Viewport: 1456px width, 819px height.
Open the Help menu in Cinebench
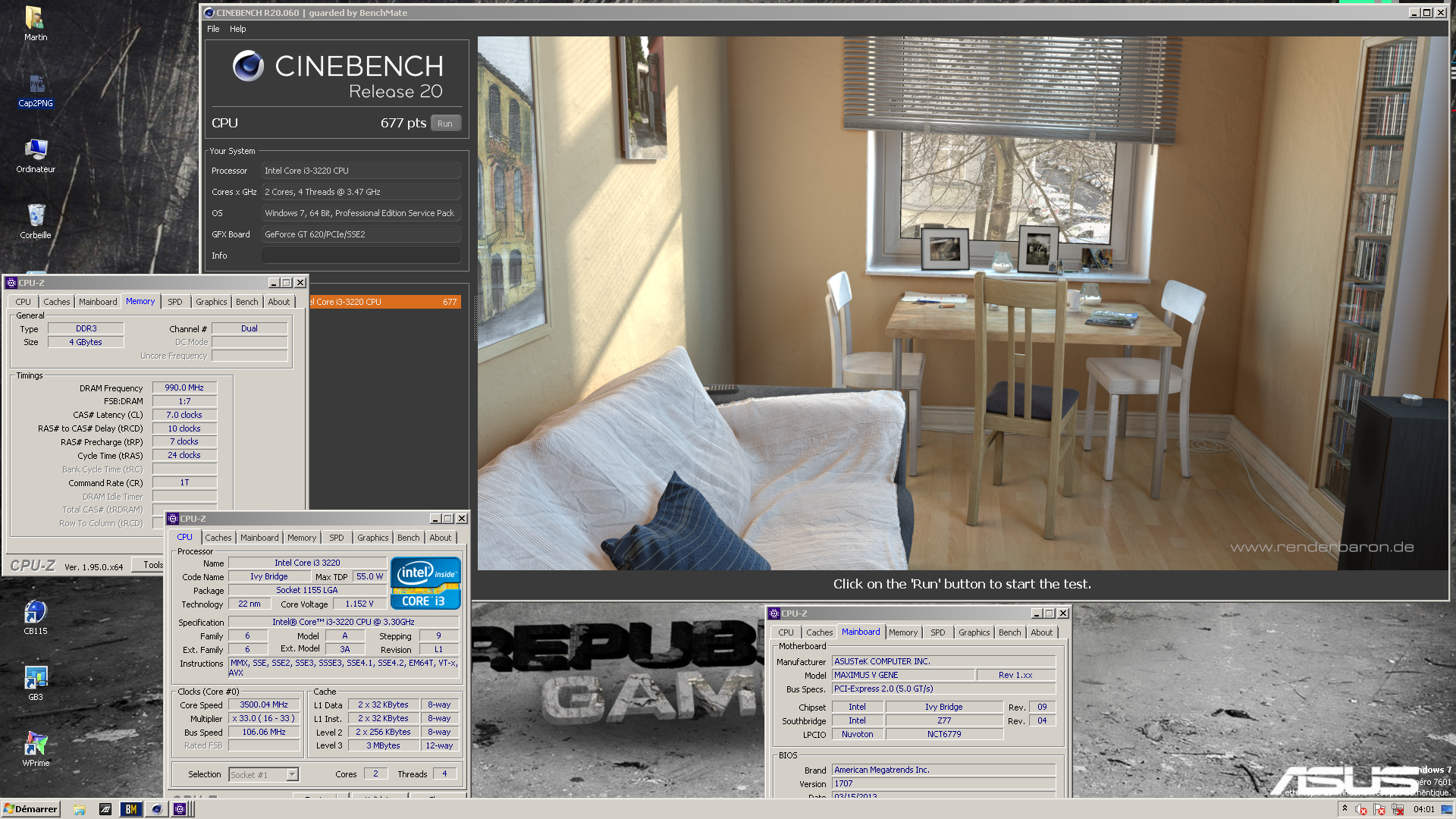pyautogui.click(x=238, y=29)
